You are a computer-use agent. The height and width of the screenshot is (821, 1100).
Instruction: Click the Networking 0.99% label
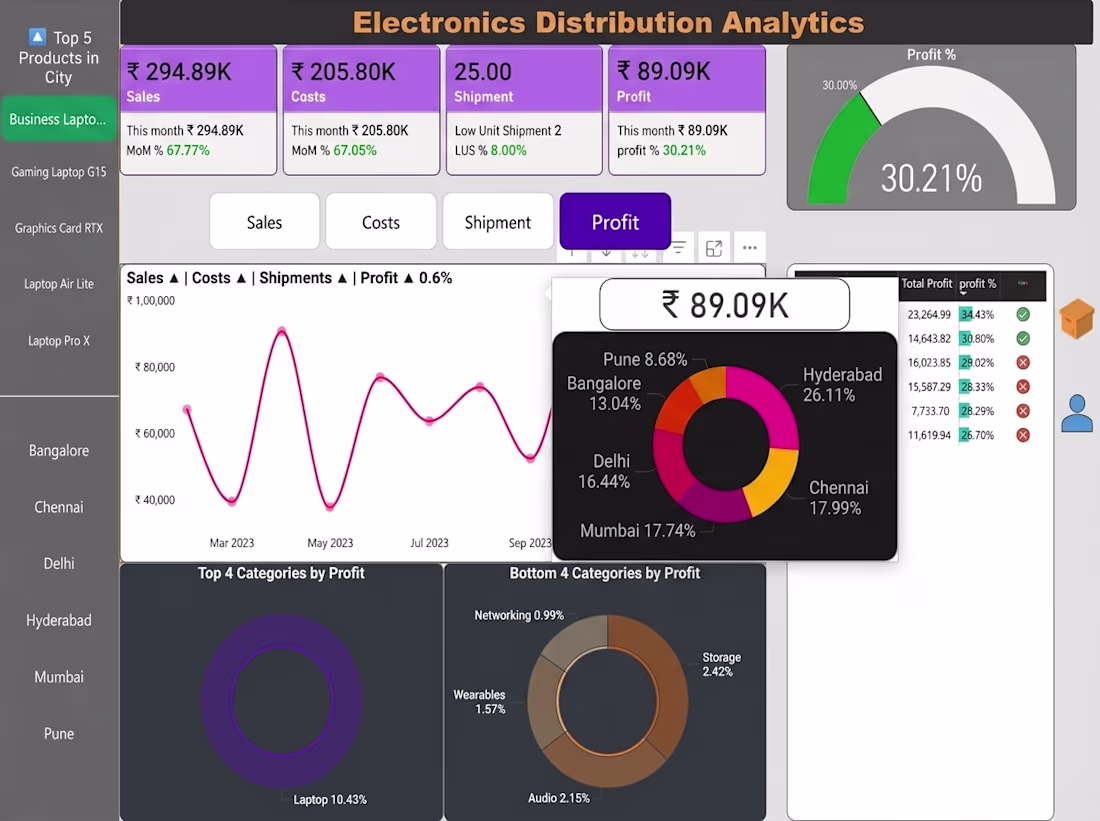(519, 615)
